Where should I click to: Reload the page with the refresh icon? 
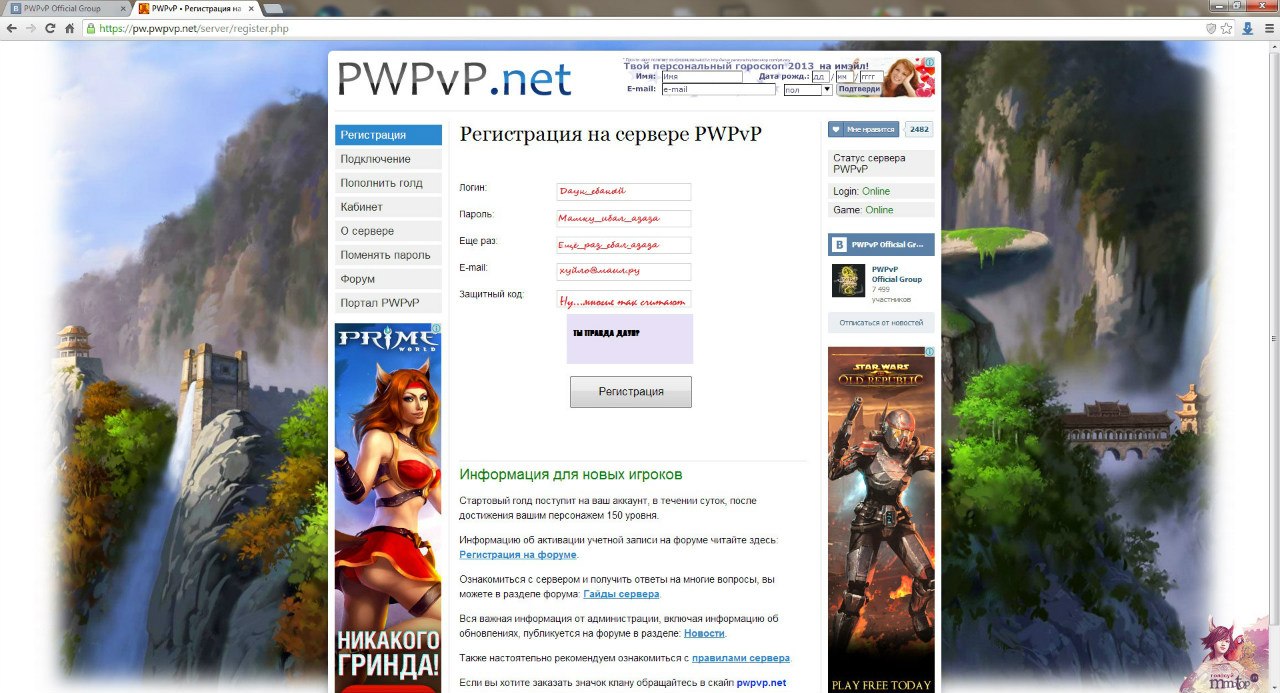coord(50,28)
